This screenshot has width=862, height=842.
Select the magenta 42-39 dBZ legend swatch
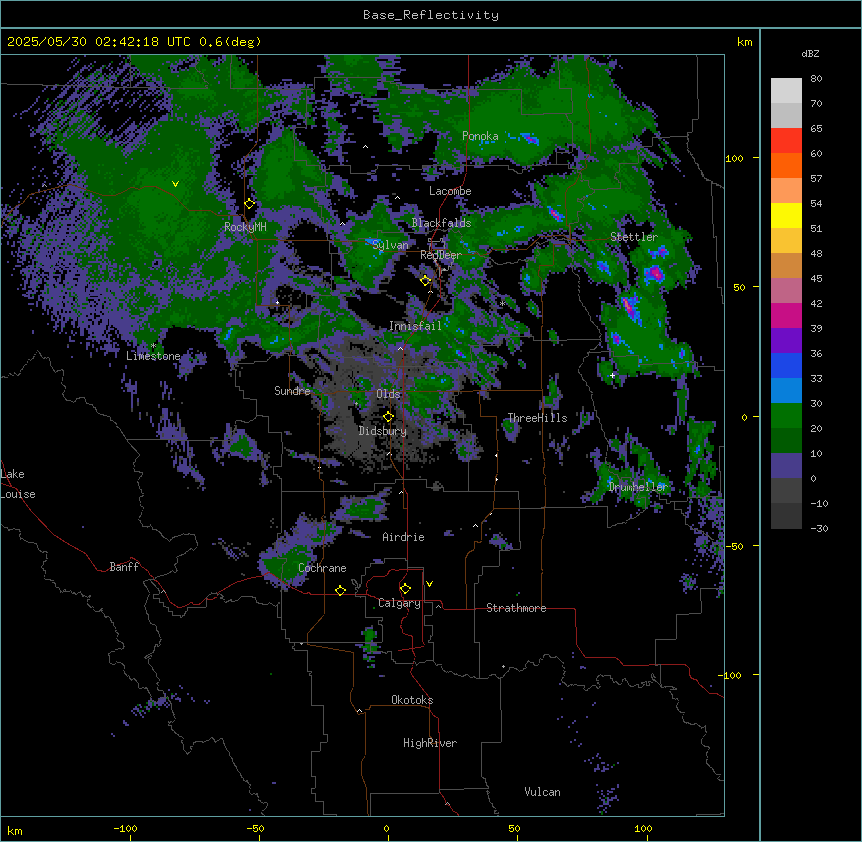pos(786,315)
